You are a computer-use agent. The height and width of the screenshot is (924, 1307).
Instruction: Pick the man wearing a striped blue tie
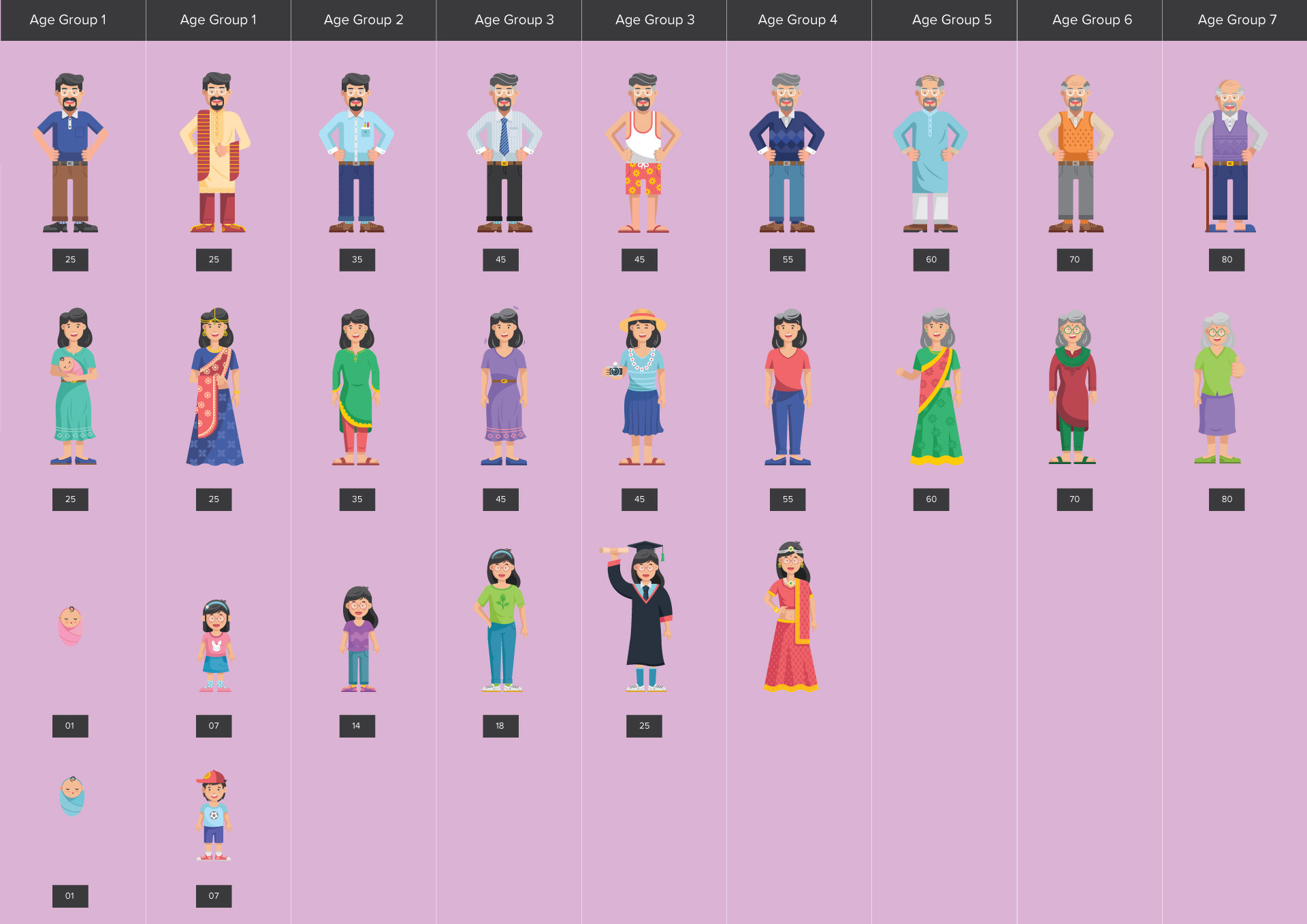point(504,152)
